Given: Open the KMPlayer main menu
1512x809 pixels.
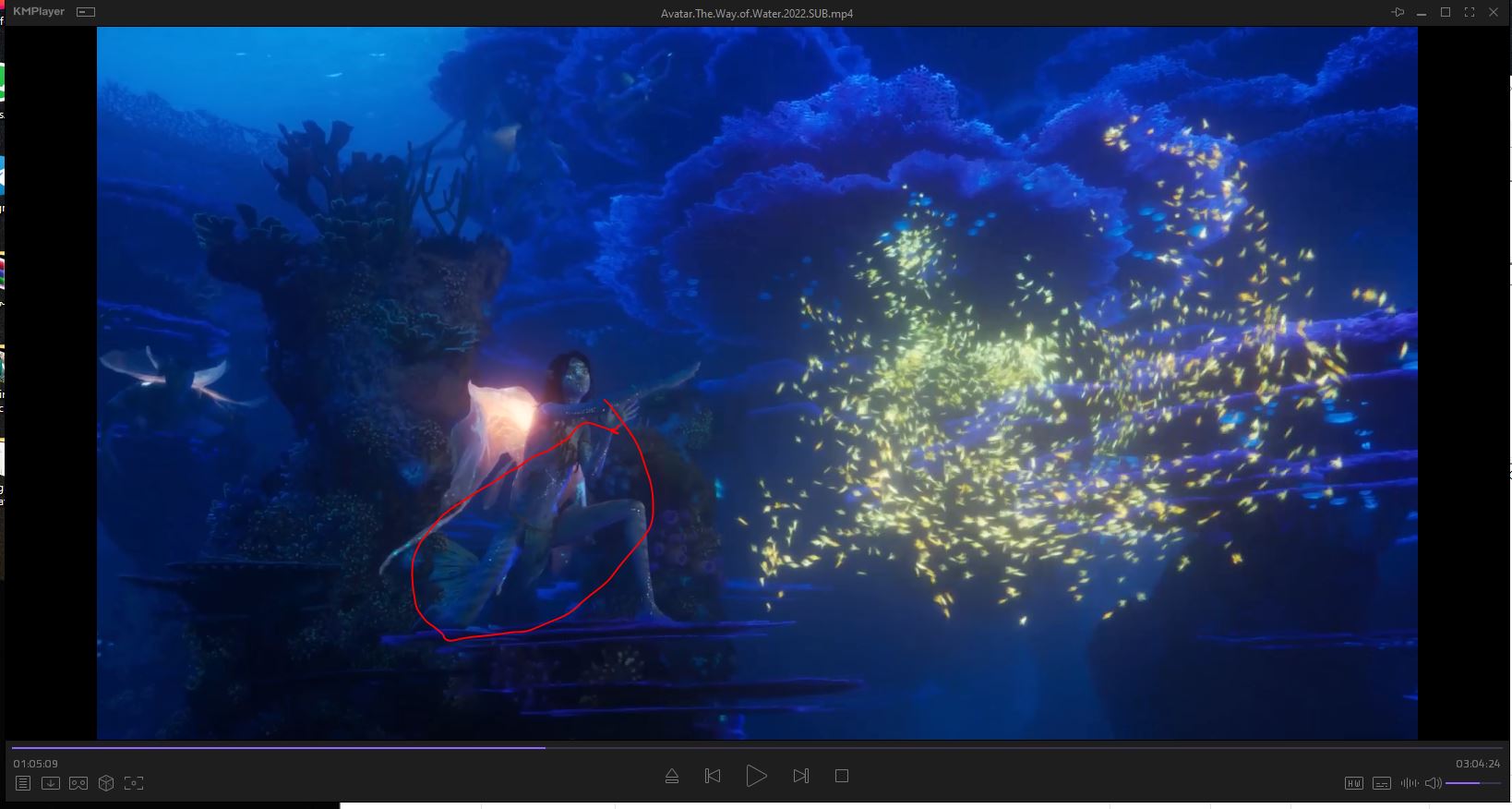Looking at the screenshot, I should click(x=39, y=12).
